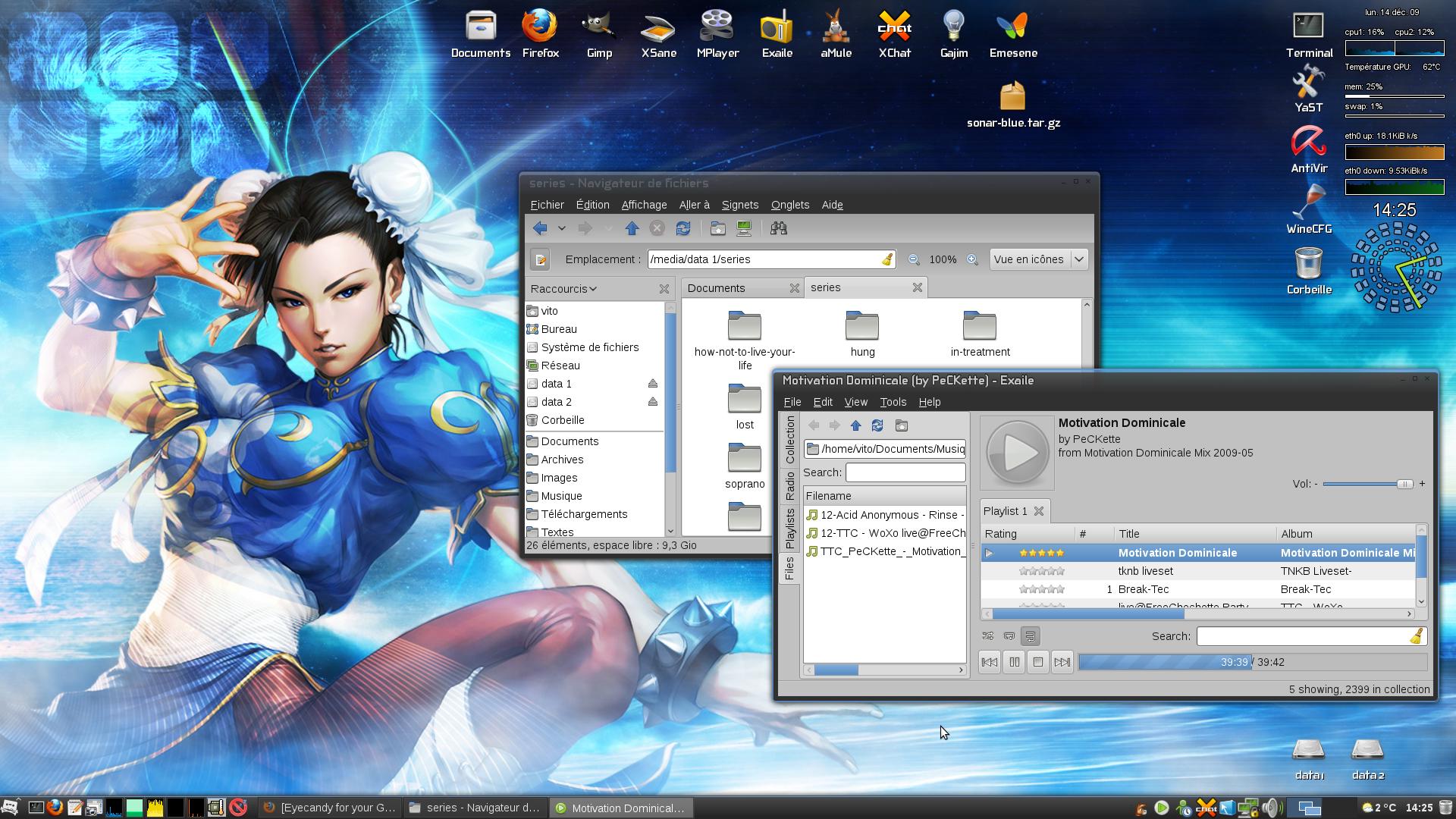This screenshot has width=1456, height=819.
Task: Open the MPlayer desktop icon
Action: pyautogui.click(x=717, y=35)
